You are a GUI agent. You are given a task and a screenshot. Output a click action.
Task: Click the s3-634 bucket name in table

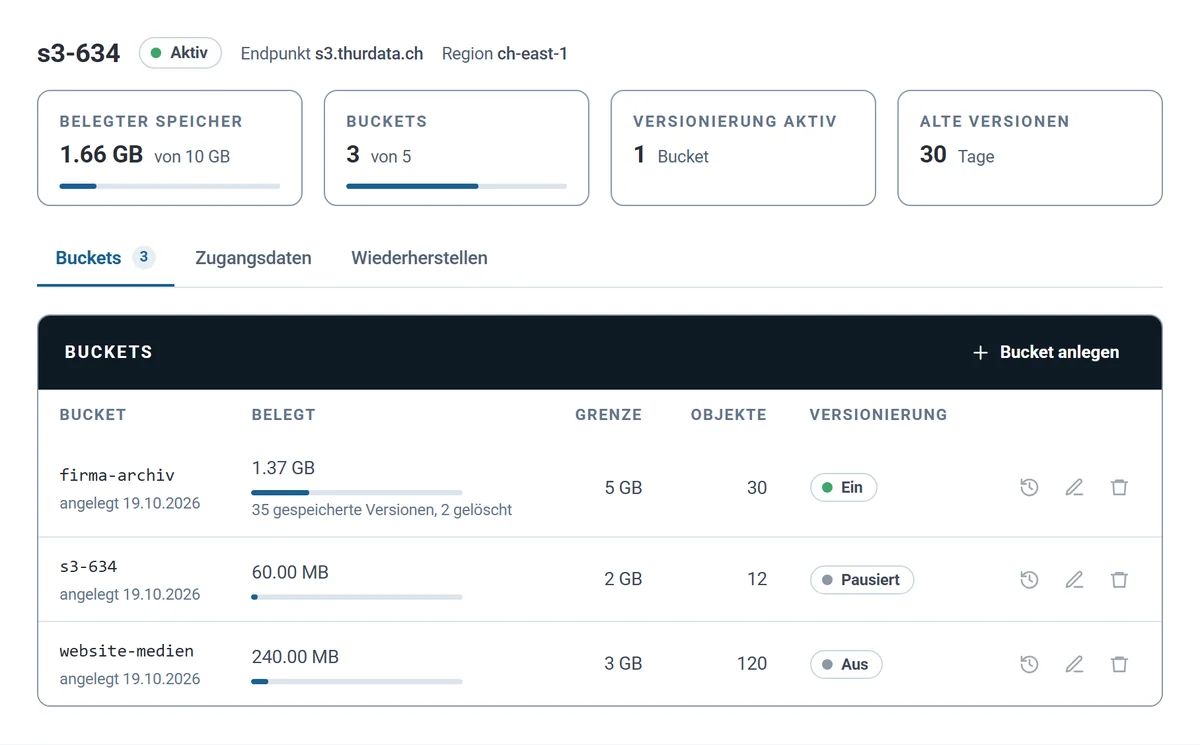(x=89, y=567)
